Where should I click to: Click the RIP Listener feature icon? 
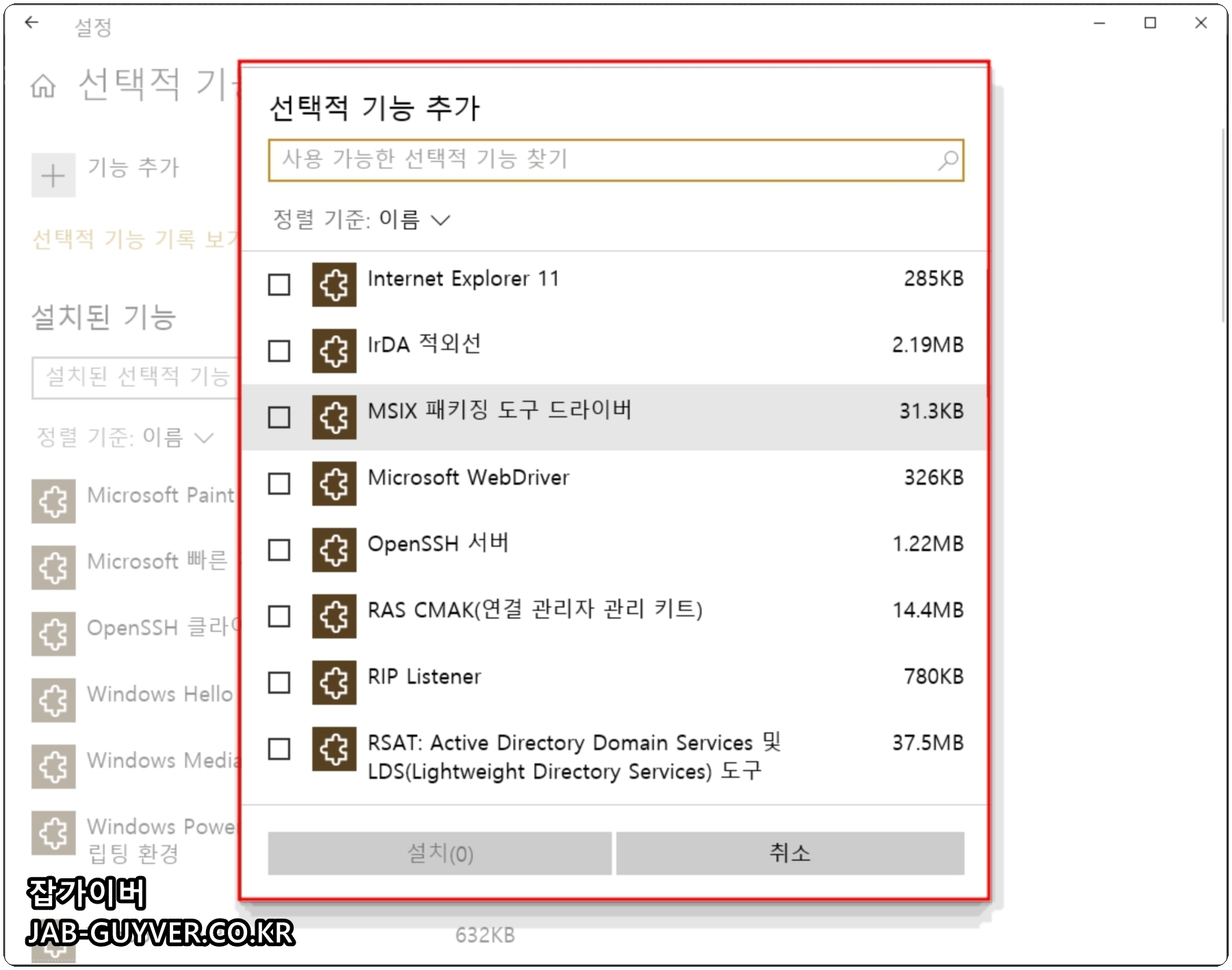click(x=334, y=682)
